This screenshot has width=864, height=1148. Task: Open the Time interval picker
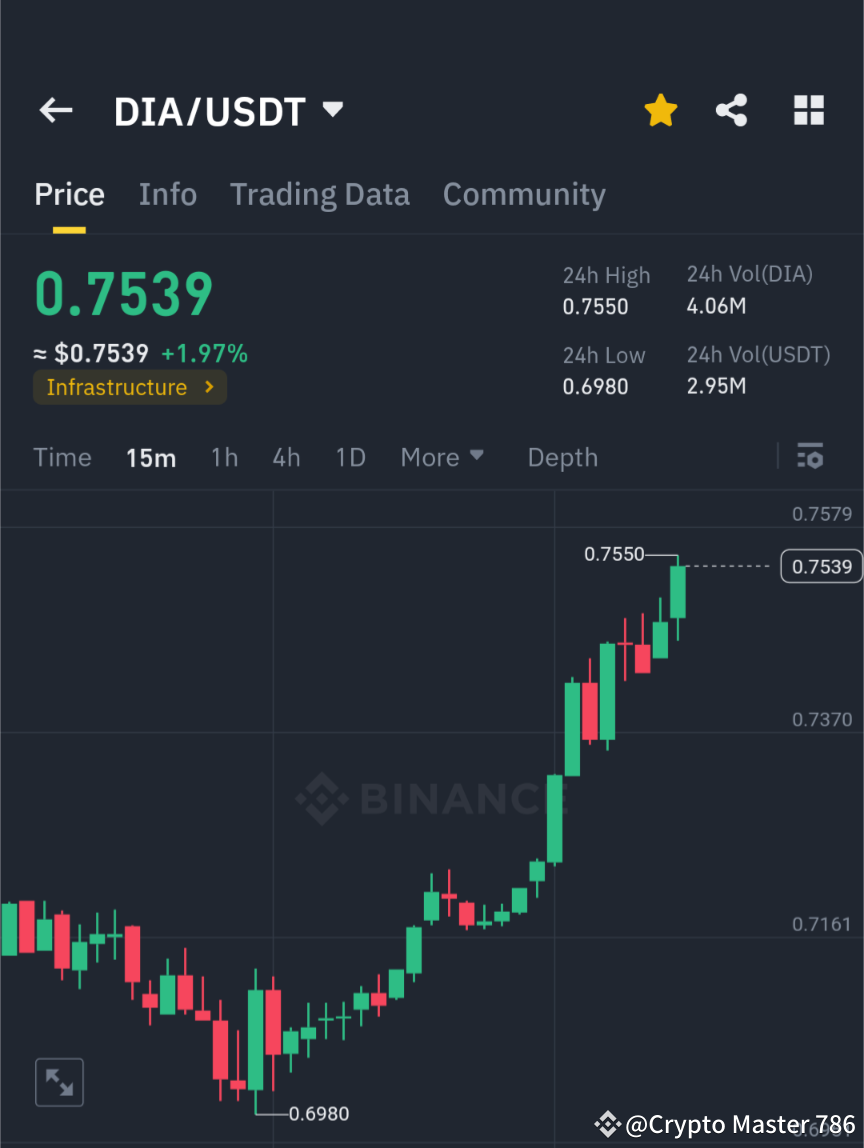pyautogui.click(x=62, y=457)
